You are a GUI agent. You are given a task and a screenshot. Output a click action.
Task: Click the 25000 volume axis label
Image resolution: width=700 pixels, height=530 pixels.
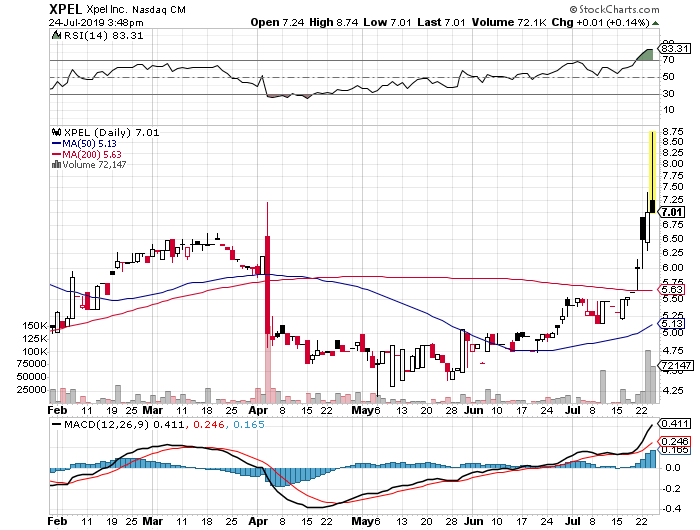[x=31, y=390]
